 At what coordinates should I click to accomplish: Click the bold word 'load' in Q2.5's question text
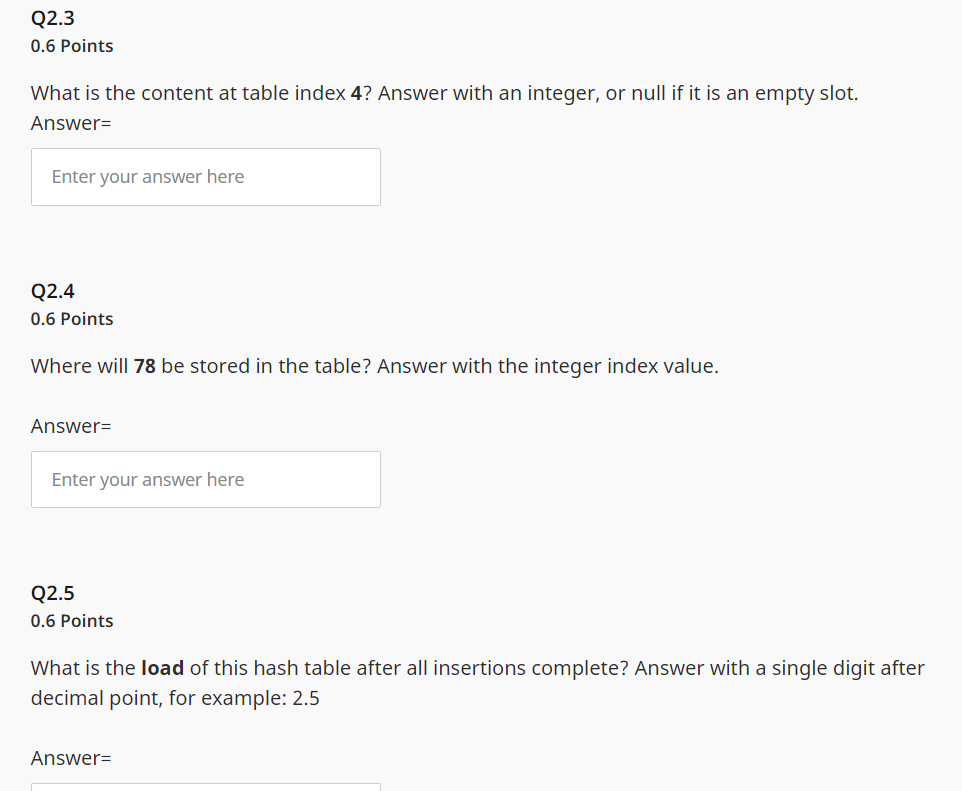point(163,667)
